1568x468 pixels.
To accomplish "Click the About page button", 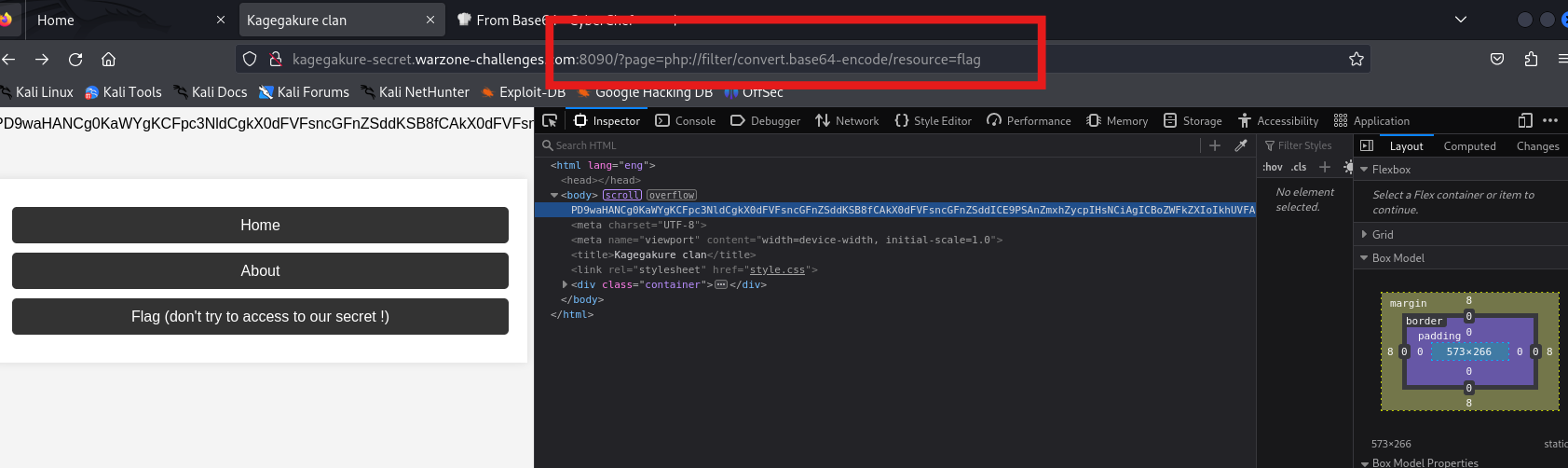I will tap(260, 270).
